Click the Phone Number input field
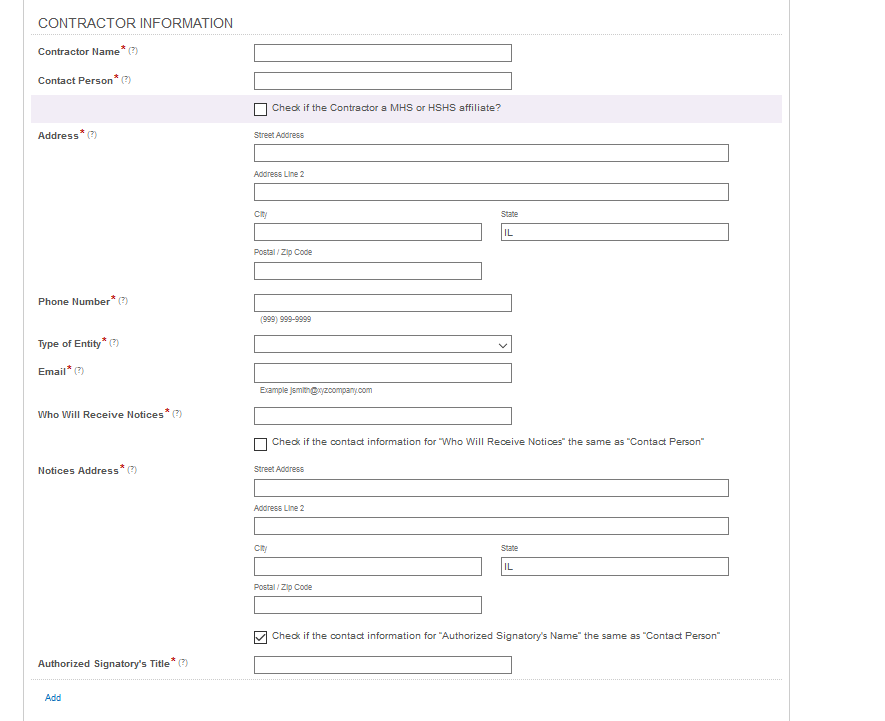885x721 pixels. click(382, 302)
